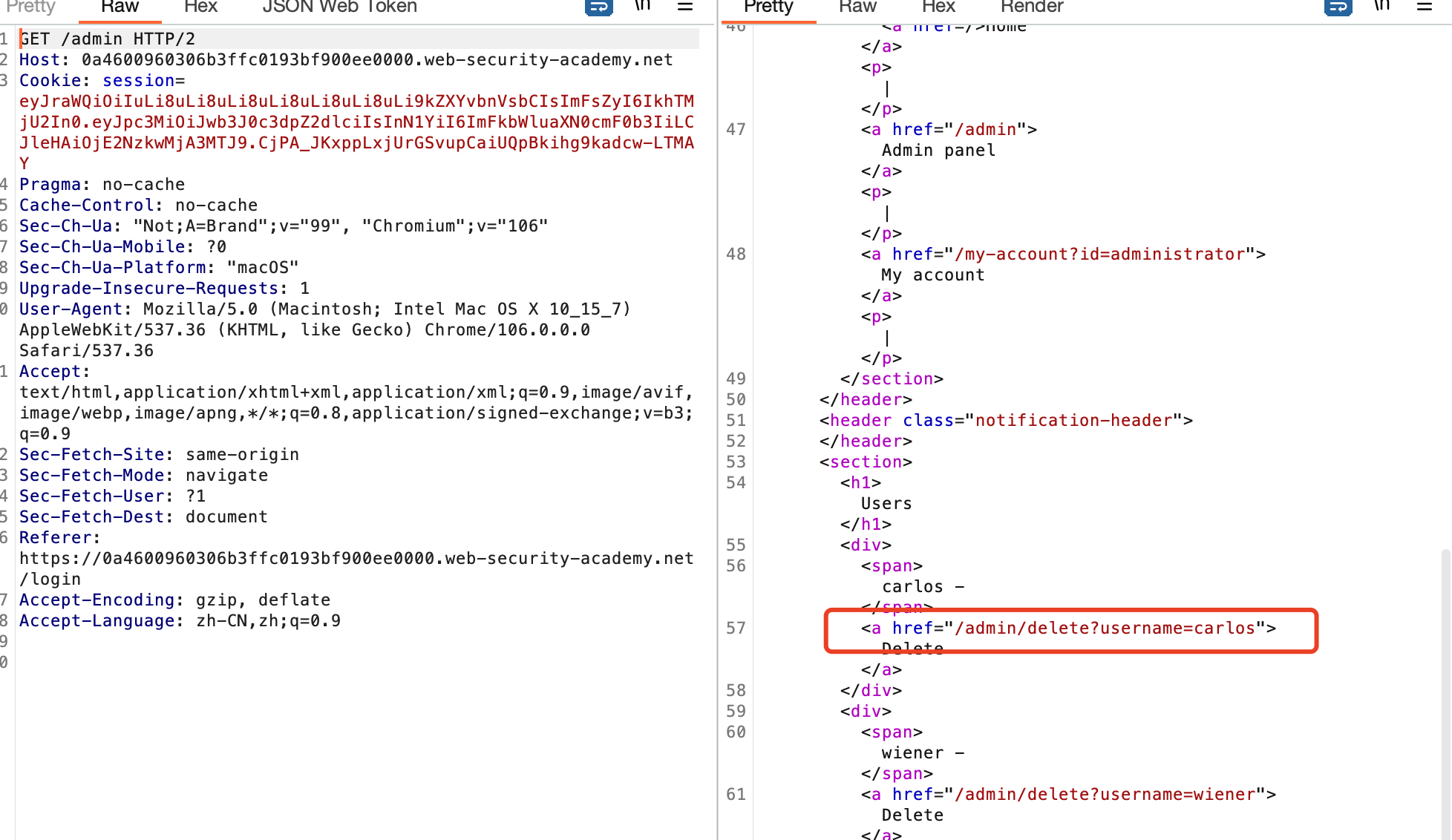Click the /admin/delete?username=carlos href
Screen dimensions: 1452x840
pos(1104,629)
